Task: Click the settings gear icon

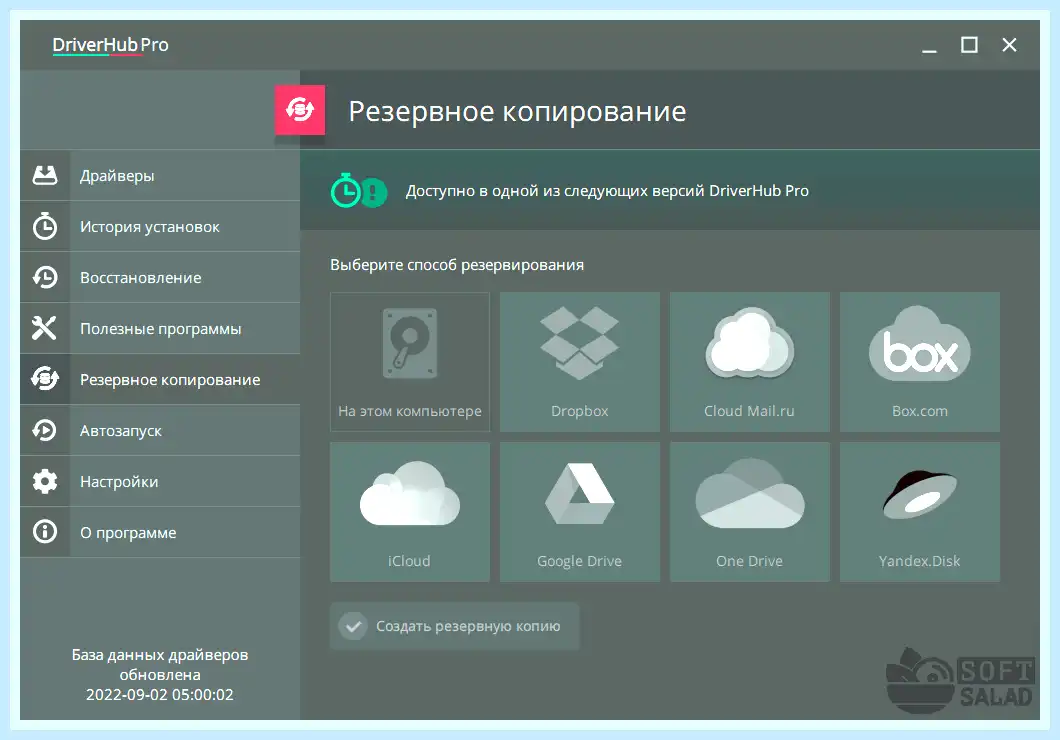Action: 45,481
